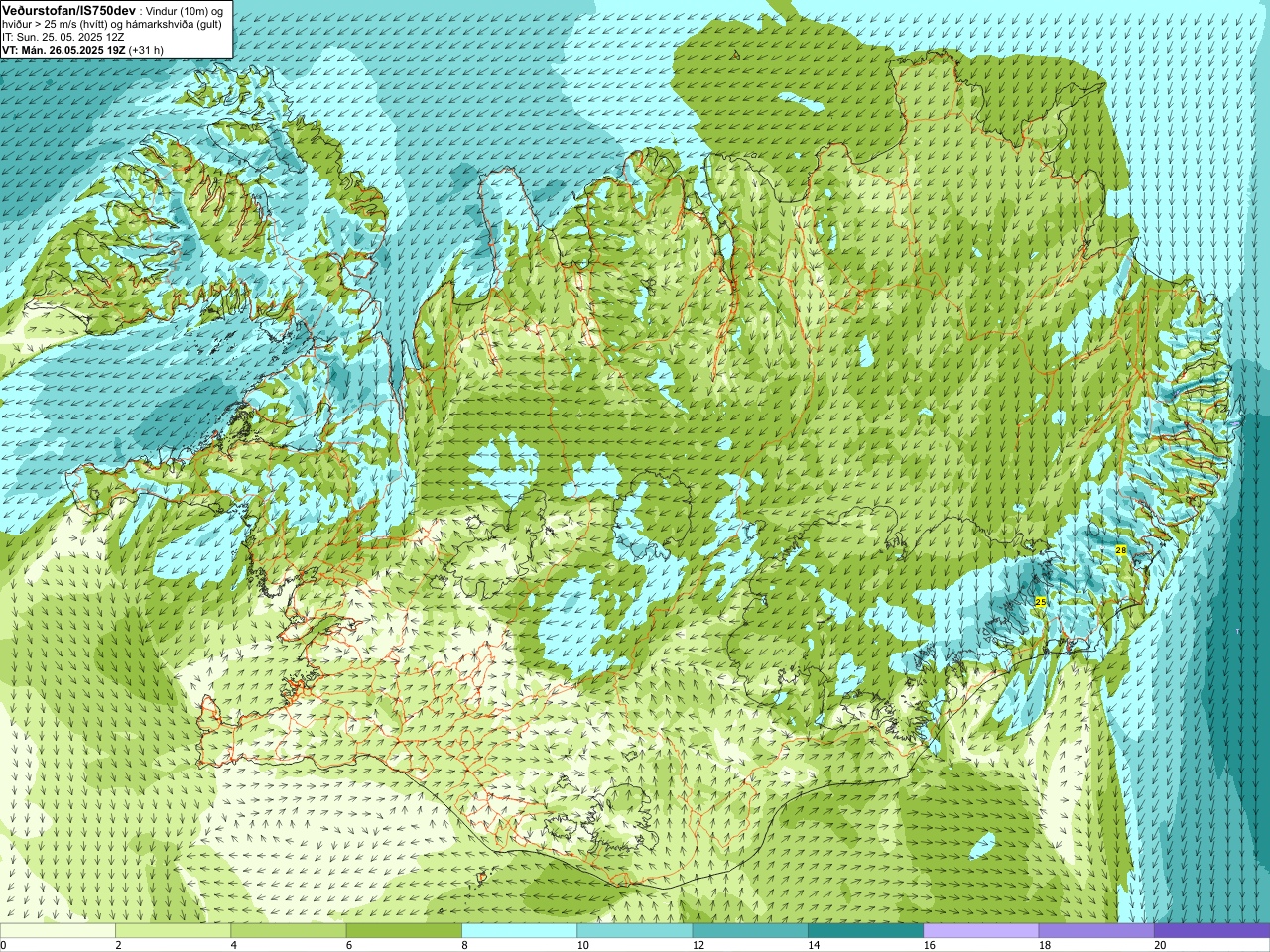This screenshot has height=952, width=1270.
Task: Click the 'VT: Mán. 26.05.2025 19Z' valid time
Action: pos(63,49)
